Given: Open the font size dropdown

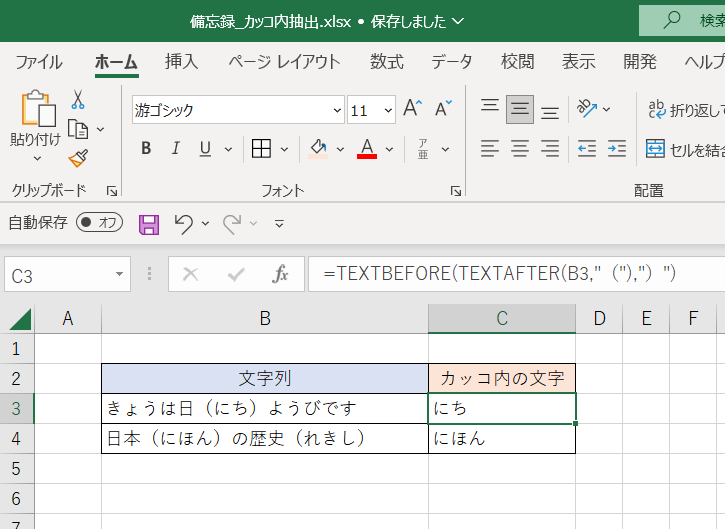Looking at the screenshot, I should [388, 110].
